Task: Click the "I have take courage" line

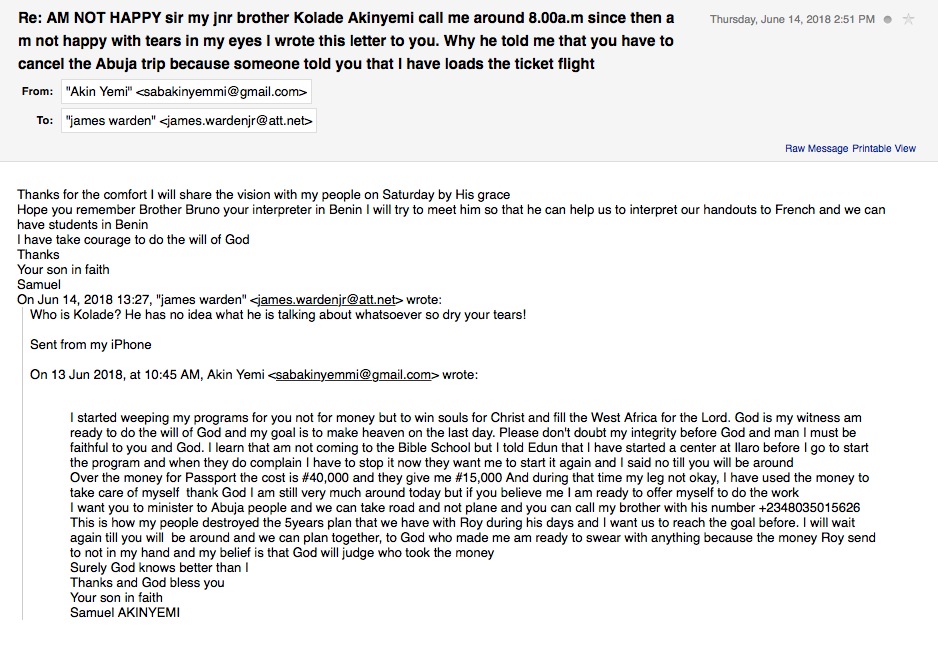Action: [133, 239]
